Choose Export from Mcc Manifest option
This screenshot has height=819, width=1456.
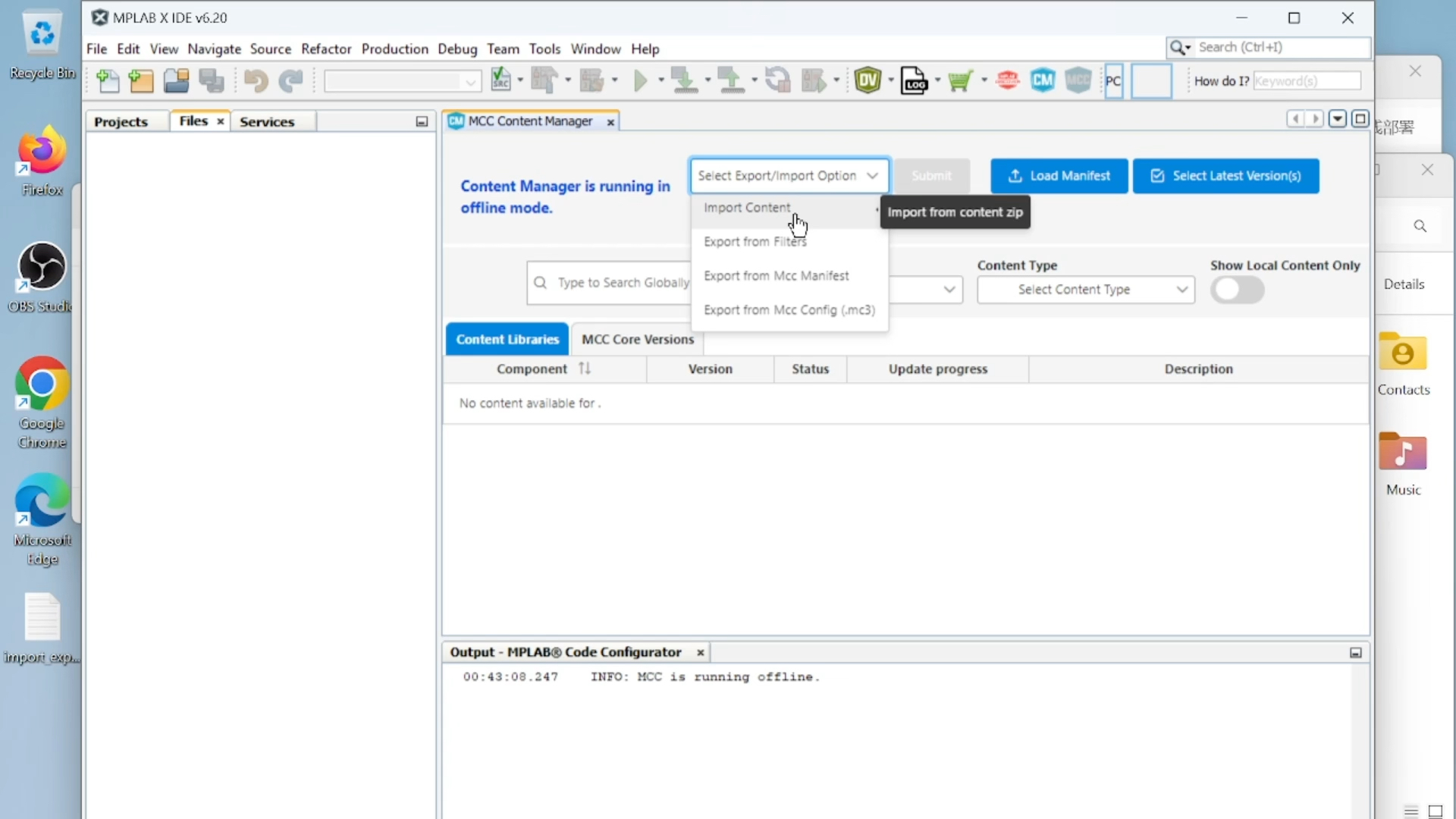point(789,276)
